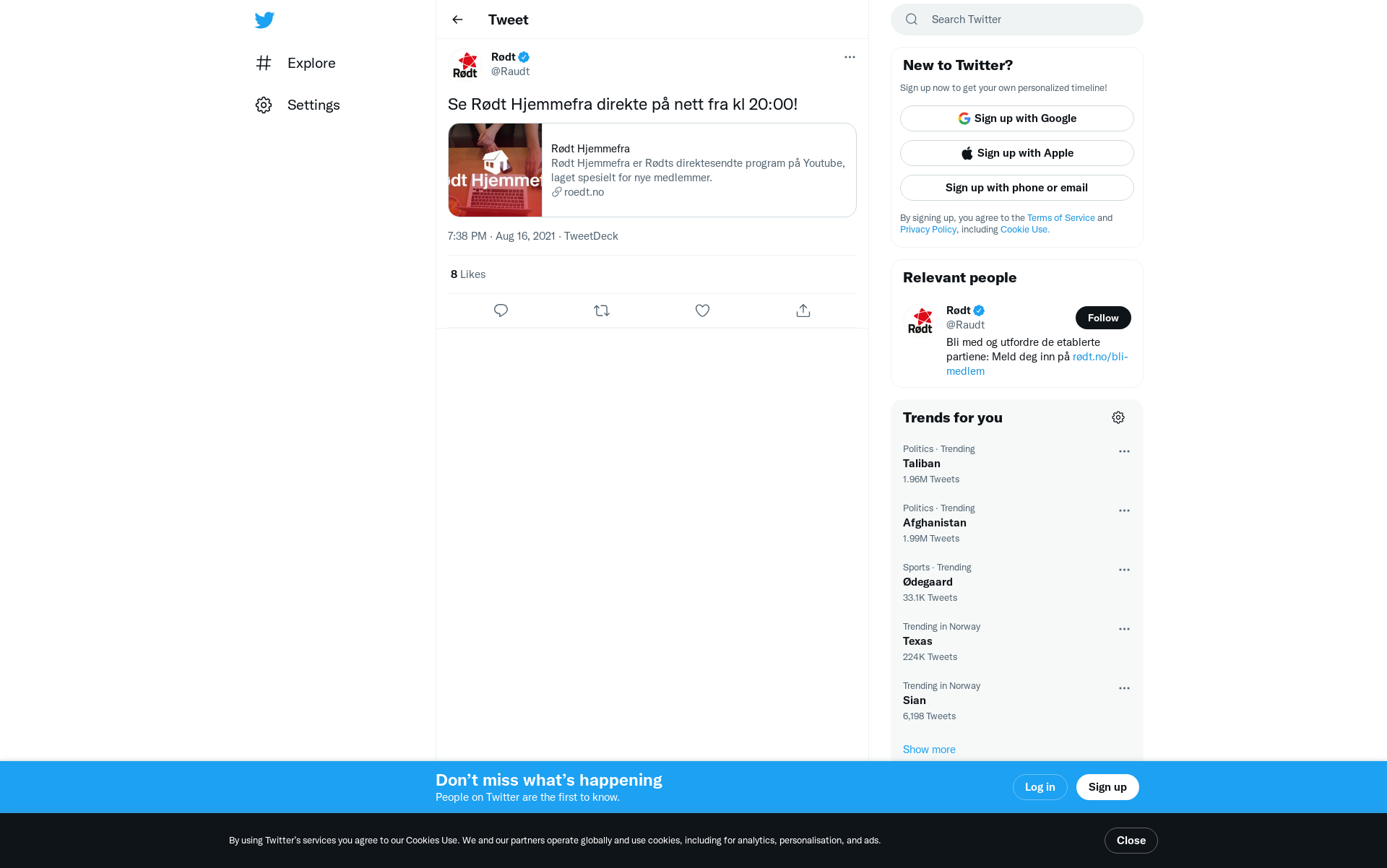Viewport: 1387px width, 868px height.
Task: Open the Terms of Service link
Action: (x=1060, y=218)
